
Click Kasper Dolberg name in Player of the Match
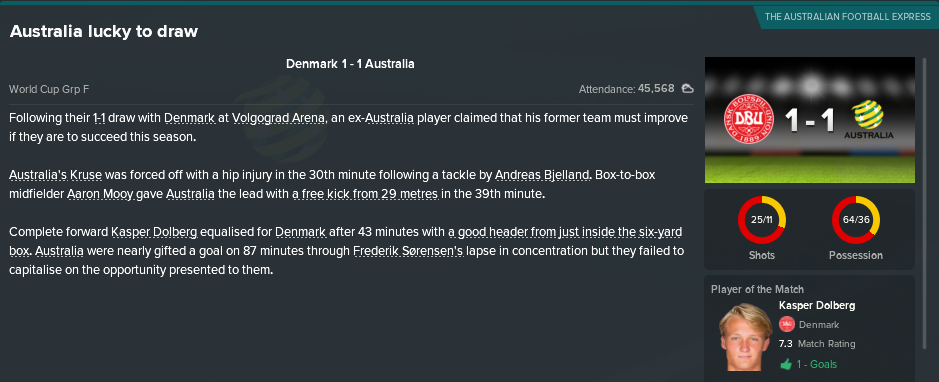pyautogui.click(x=817, y=305)
